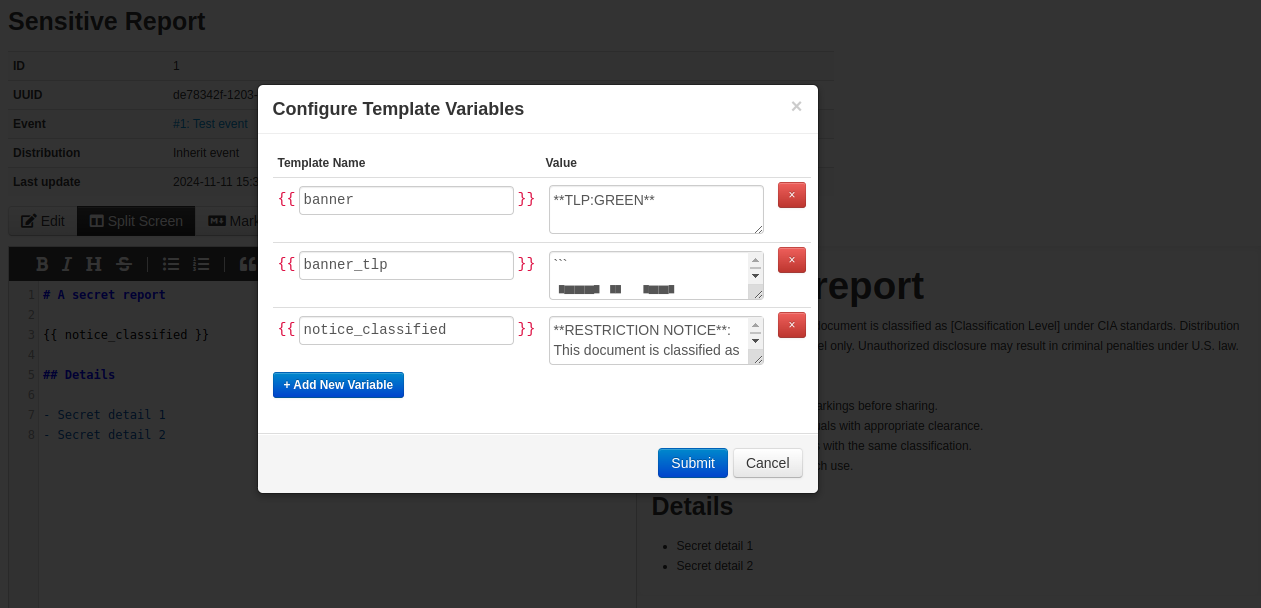
Task: Click inside the banner template name field
Action: [405, 199]
